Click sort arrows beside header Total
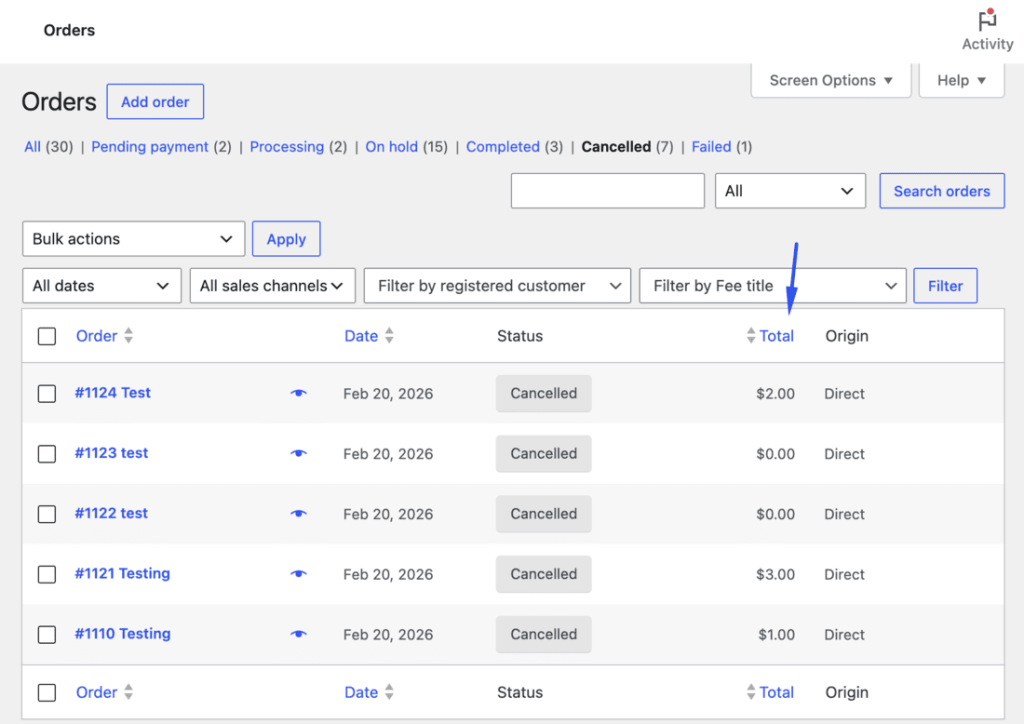Screen dimensions: 1024x724 [750, 336]
